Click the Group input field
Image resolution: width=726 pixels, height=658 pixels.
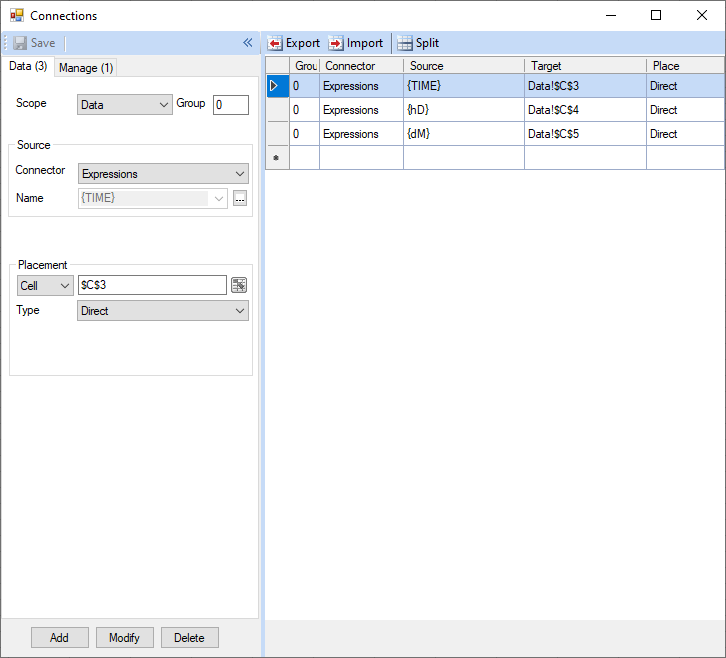231,105
